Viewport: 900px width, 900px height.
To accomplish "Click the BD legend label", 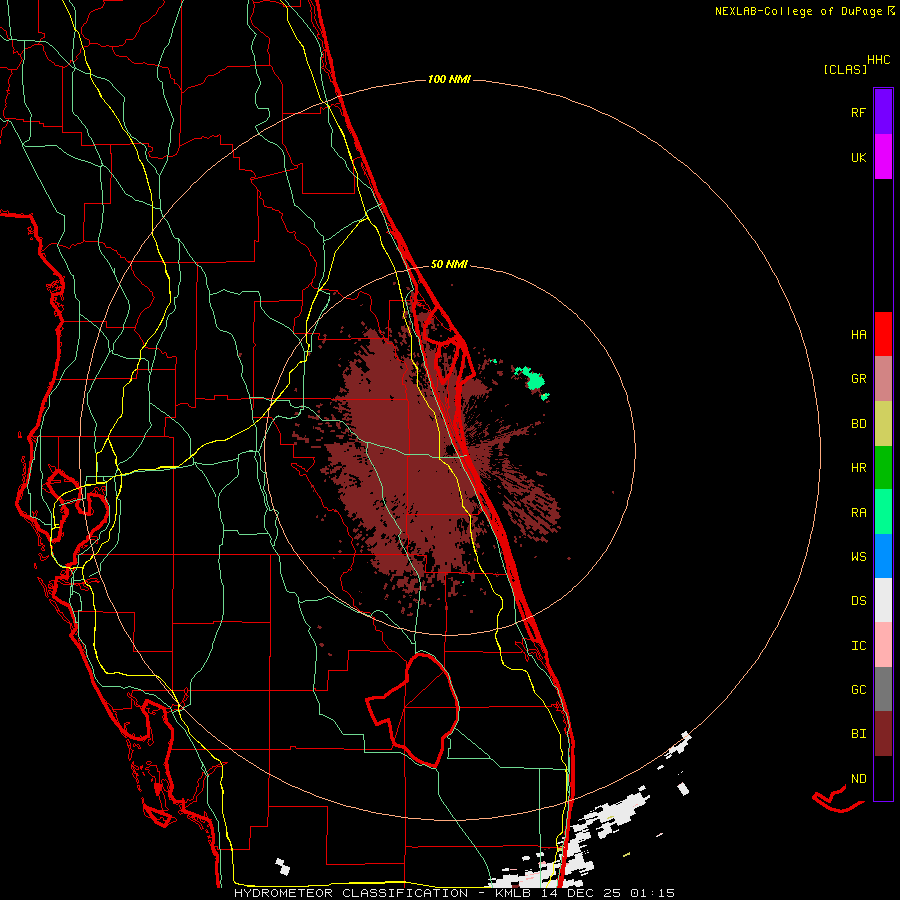I will pyautogui.click(x=858, y=424).
